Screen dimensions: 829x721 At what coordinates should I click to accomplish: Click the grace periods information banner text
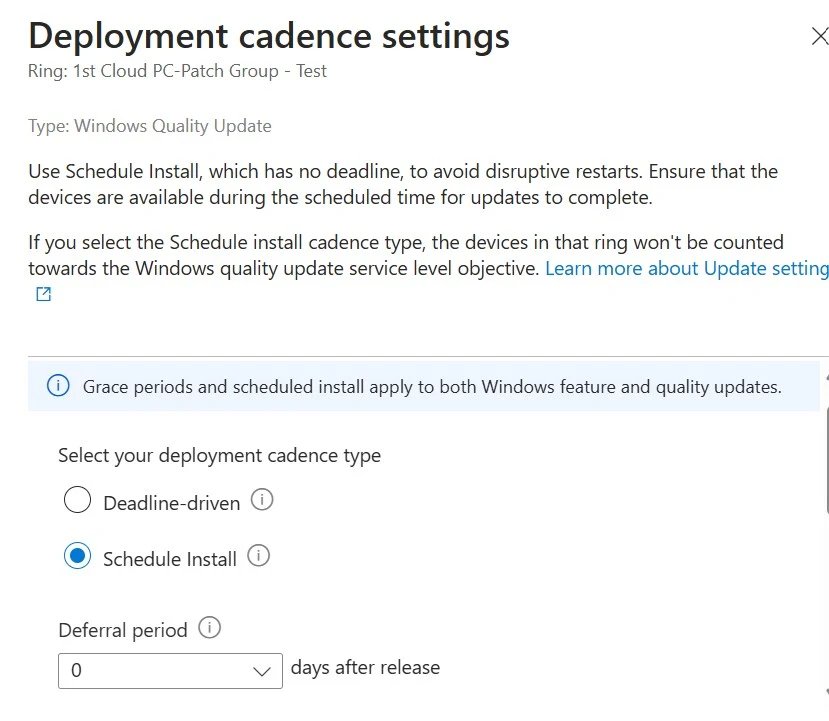point(432,387)
